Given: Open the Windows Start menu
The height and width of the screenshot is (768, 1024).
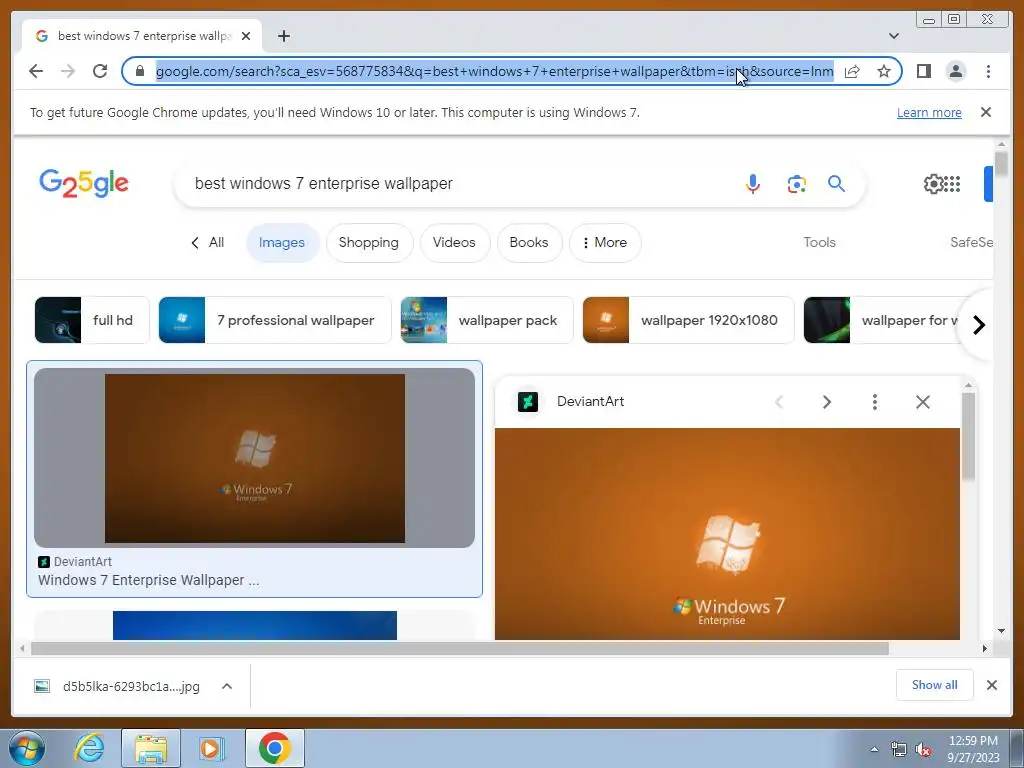Looking at the screenshot, I should point(26,748).
